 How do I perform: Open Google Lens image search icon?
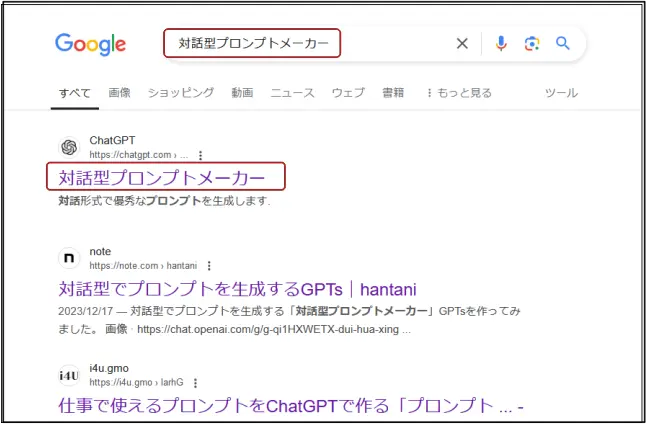(x=532, y=43)
